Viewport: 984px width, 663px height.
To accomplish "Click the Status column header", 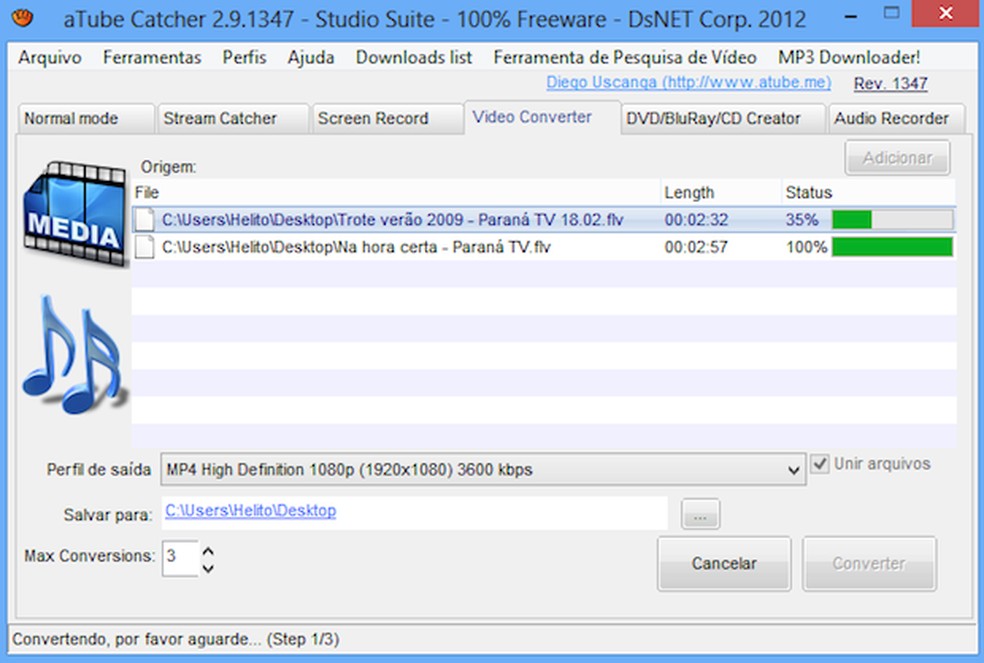I will (x=869, y=192).
